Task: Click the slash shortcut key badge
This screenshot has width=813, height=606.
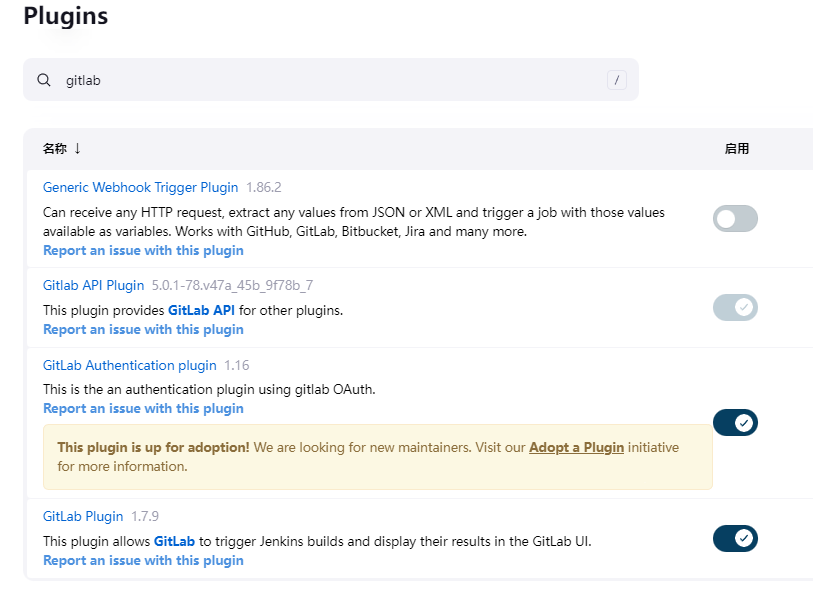Action: (x=617, y=80)
